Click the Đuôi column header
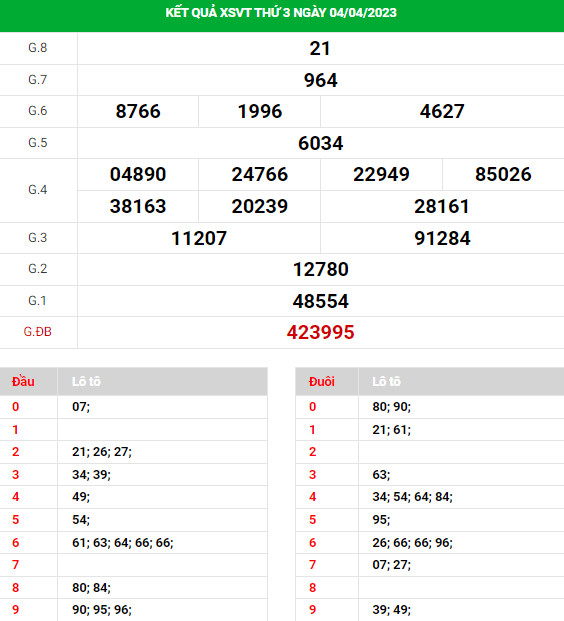This screenshot has height=621, width=564. 322,381
